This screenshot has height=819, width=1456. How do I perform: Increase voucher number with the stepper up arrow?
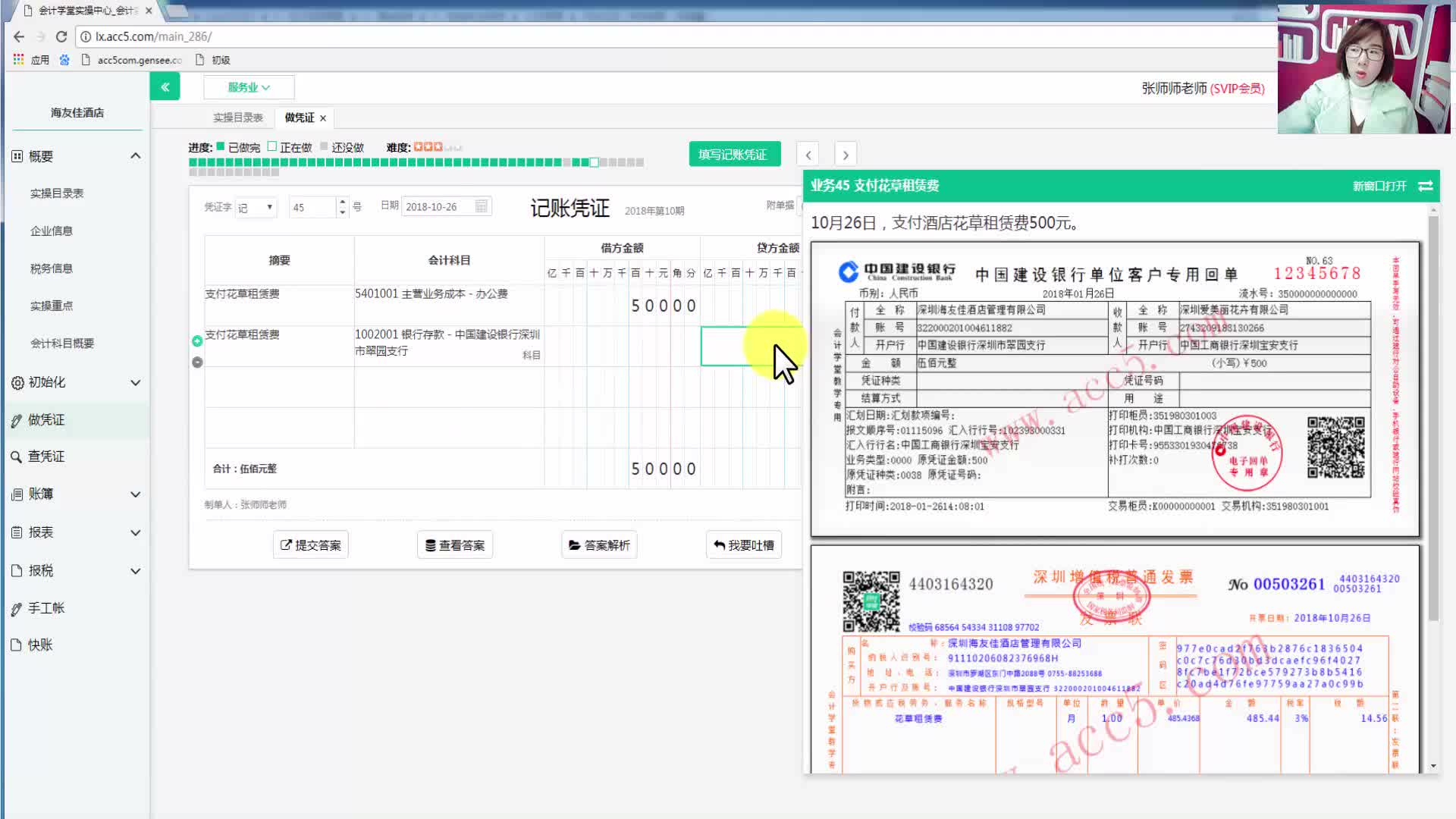pyautogui.click(x=343, y=202)
